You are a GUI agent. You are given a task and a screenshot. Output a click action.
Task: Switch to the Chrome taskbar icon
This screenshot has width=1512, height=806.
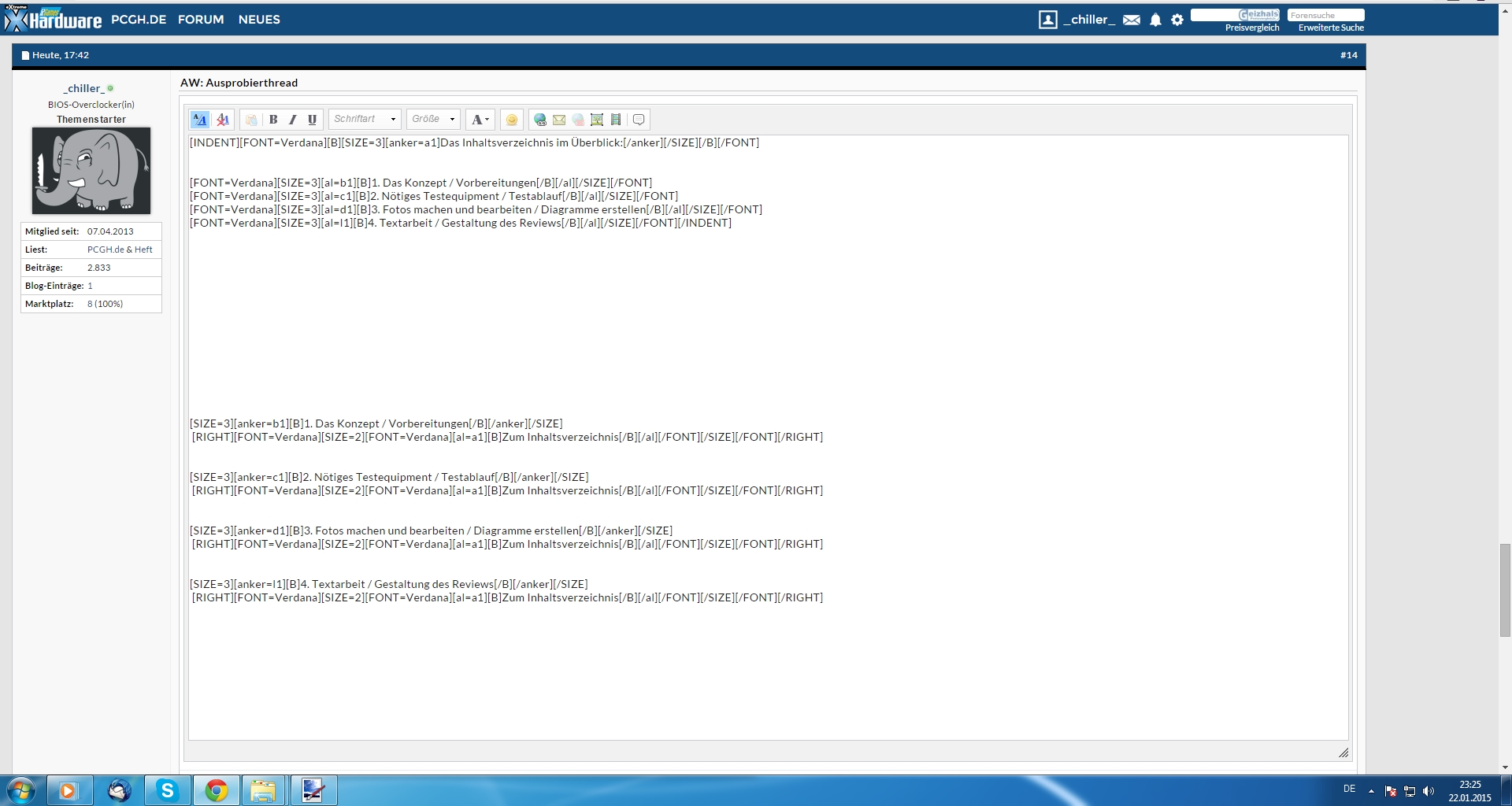tap(216, 790)
